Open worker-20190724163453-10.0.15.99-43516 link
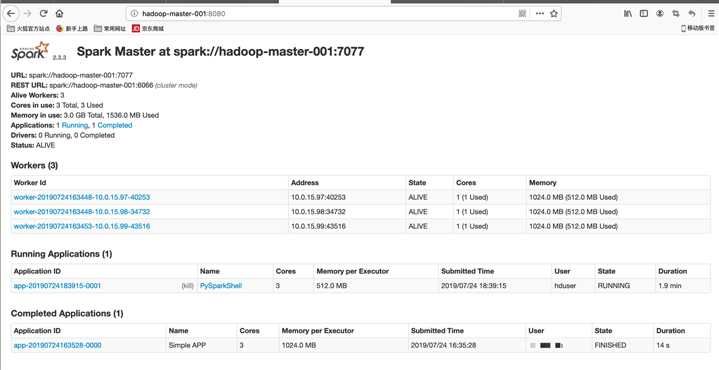719x370 pixels. [x=82, y=226]
